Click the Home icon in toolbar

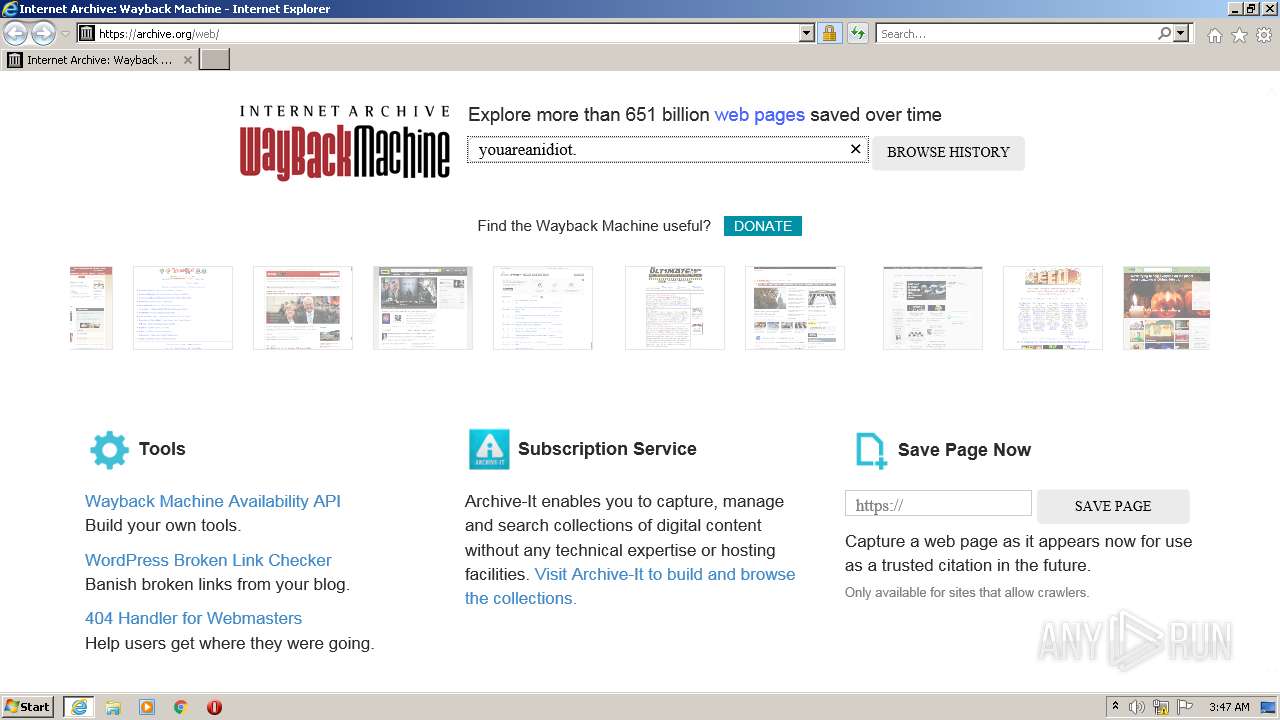(x=1214, y=35)
